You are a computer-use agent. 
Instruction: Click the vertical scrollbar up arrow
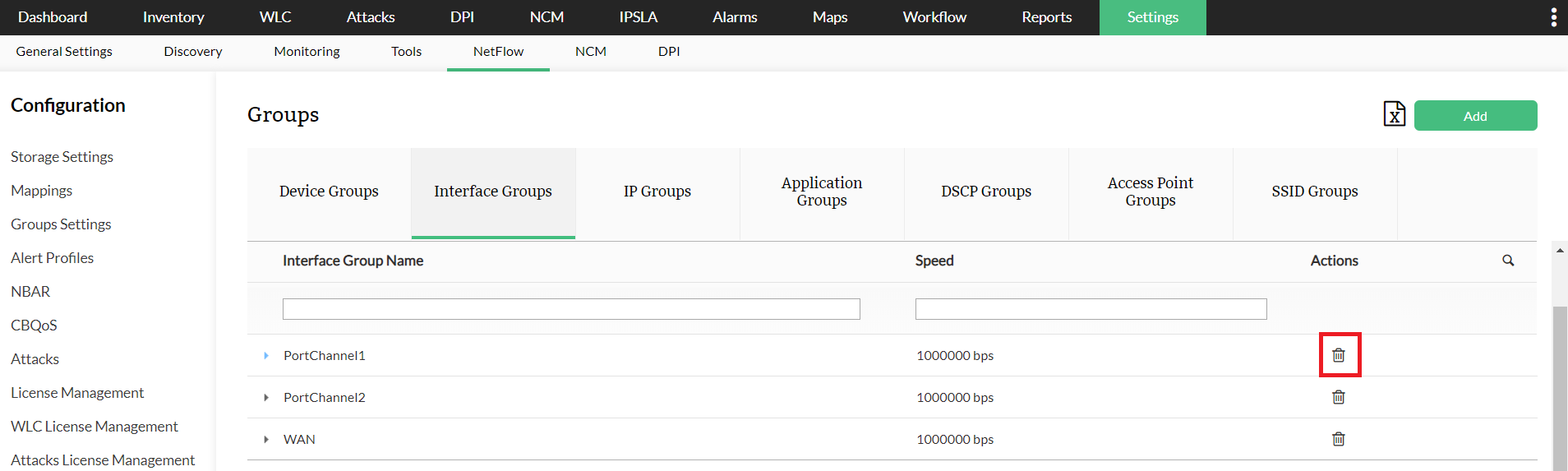[1560, 251]
